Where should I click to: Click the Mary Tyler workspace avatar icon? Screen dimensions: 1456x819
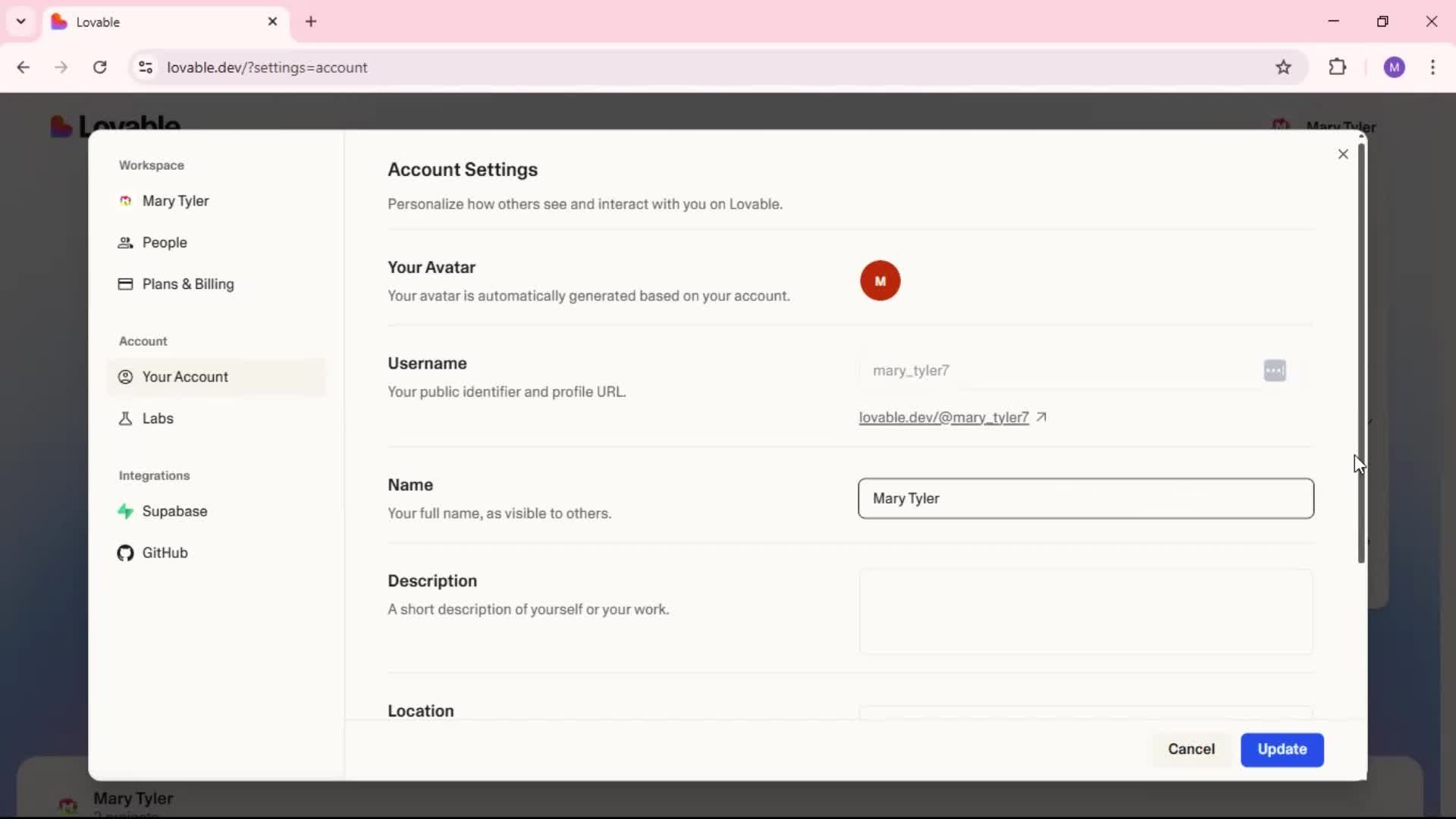coord(125,201)
